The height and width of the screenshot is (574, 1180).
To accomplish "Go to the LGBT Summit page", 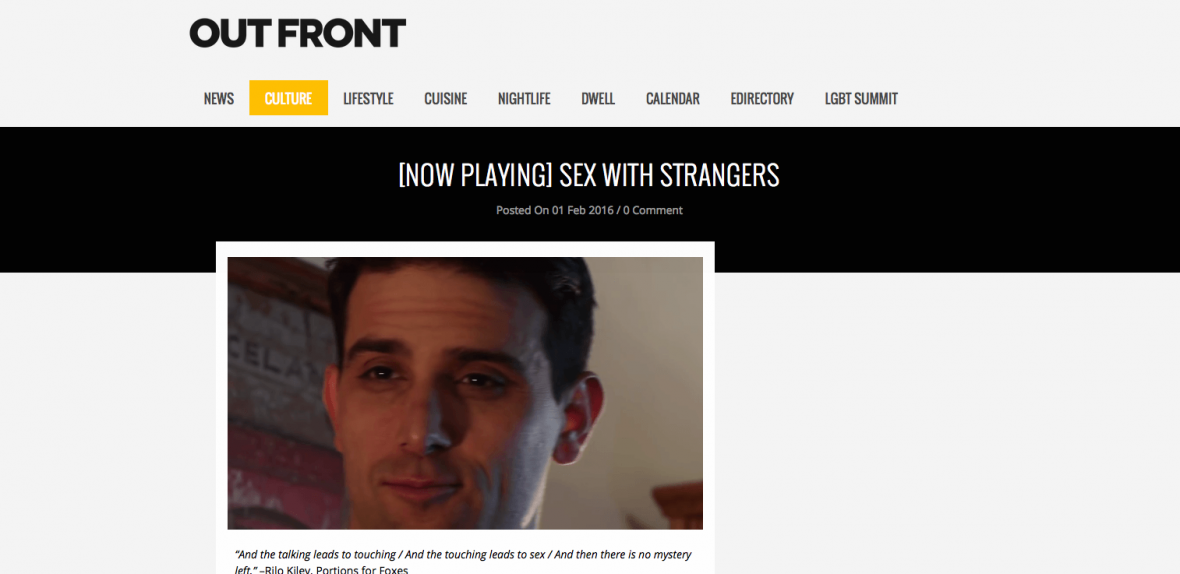I will (x=861, y=99).
